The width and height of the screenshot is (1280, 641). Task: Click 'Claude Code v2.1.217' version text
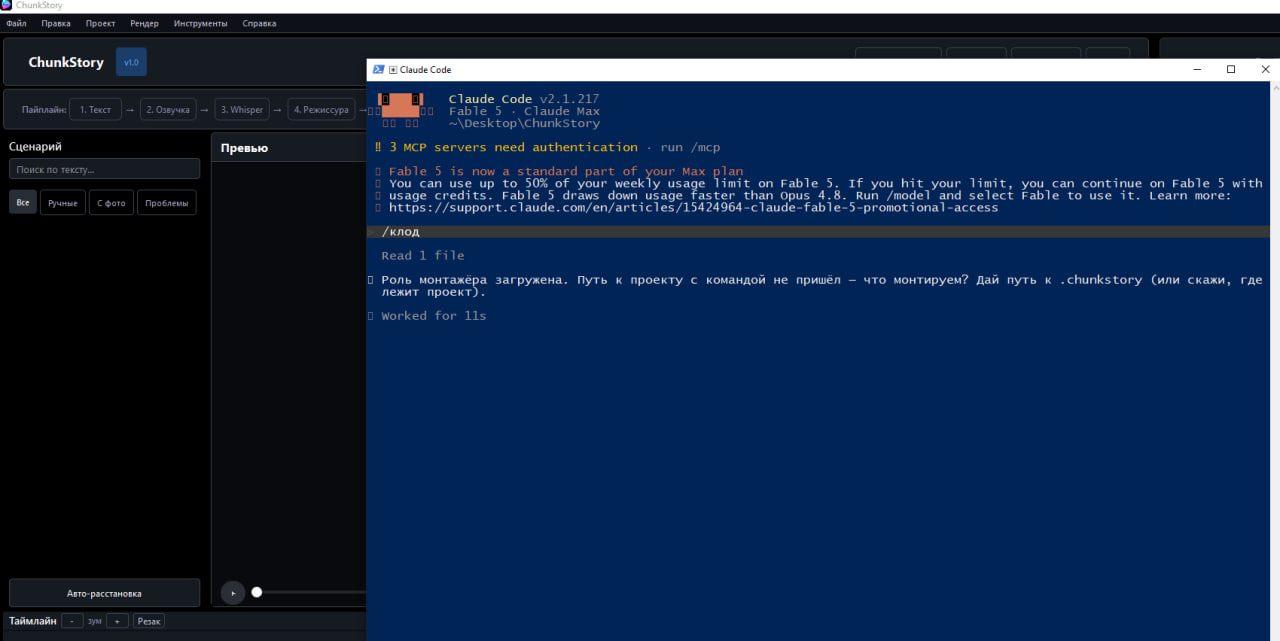524,100
